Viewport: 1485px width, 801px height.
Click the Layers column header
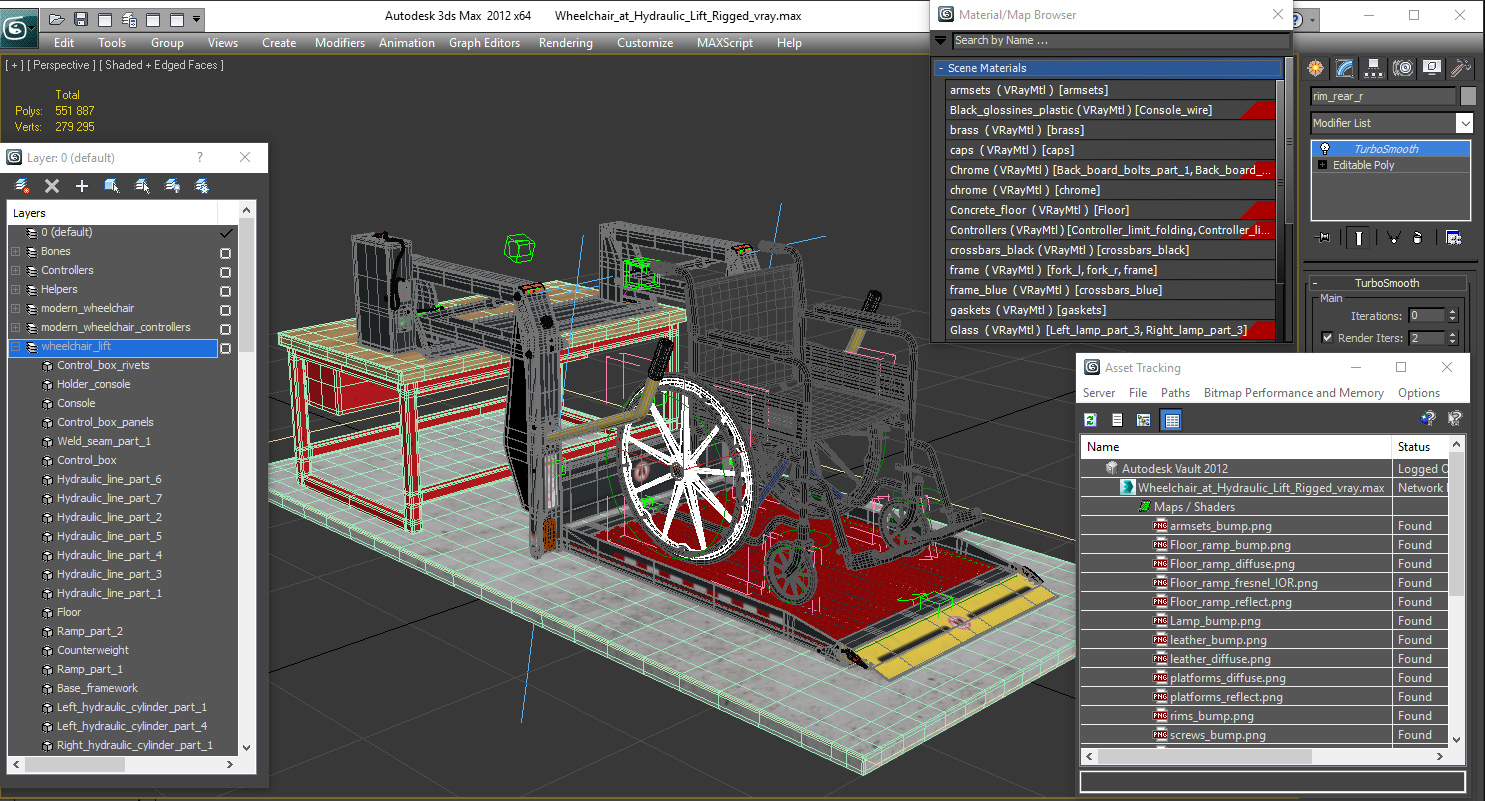[x=113, y=213]
